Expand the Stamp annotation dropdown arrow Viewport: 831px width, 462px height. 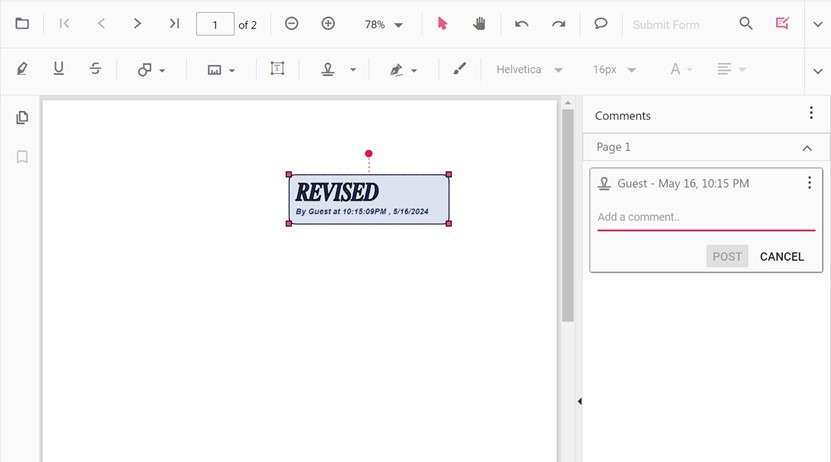(x=353, y=70)
